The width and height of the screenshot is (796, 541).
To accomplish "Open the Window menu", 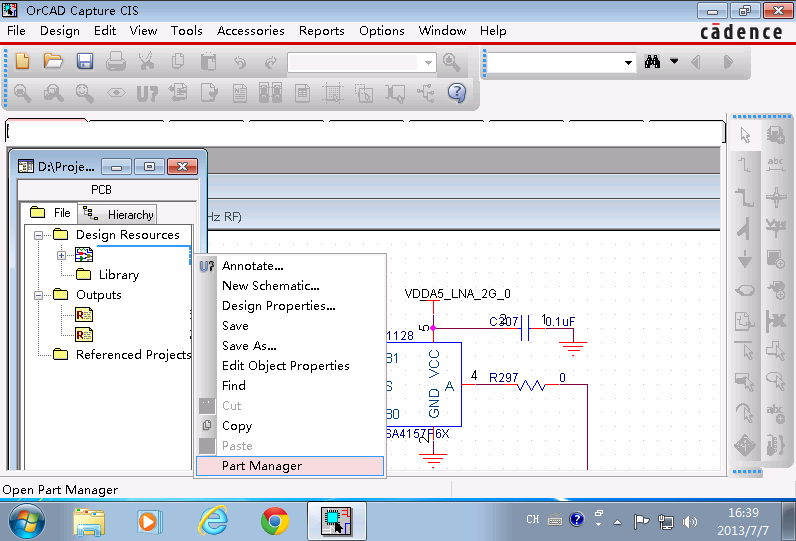I will coord(442,31).
